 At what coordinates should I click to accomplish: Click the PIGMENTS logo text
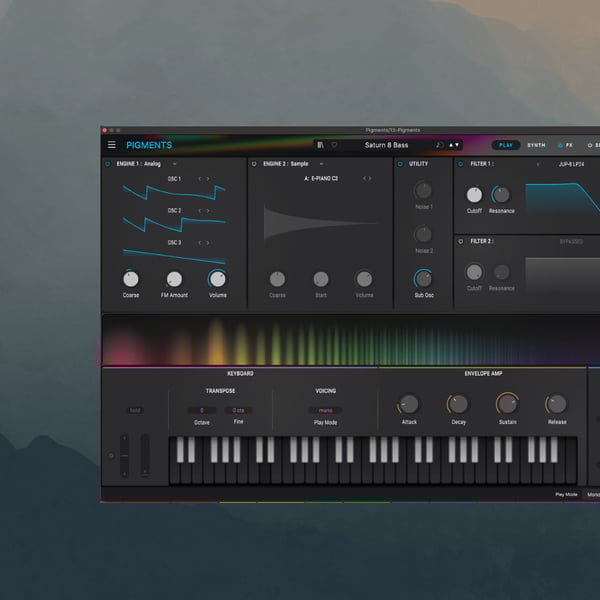[x=149, y=145]
